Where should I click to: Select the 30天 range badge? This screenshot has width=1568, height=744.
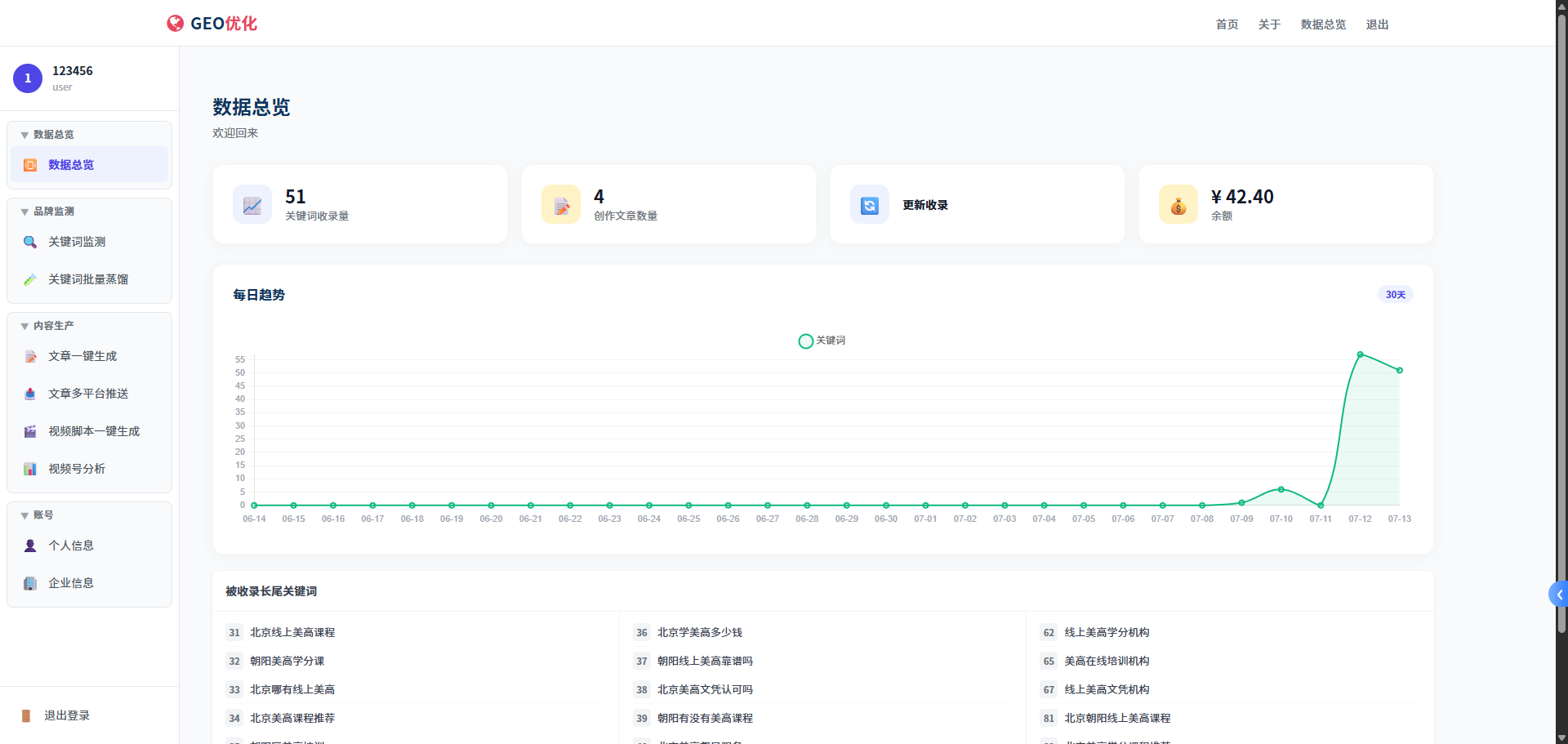click(x=1395, y=295)
